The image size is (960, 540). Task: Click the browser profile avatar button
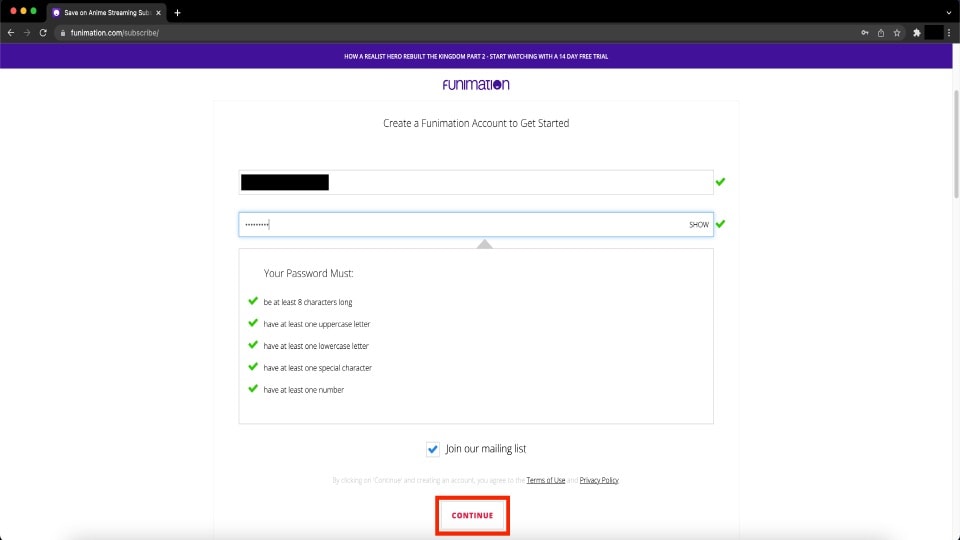click(934, 33)
